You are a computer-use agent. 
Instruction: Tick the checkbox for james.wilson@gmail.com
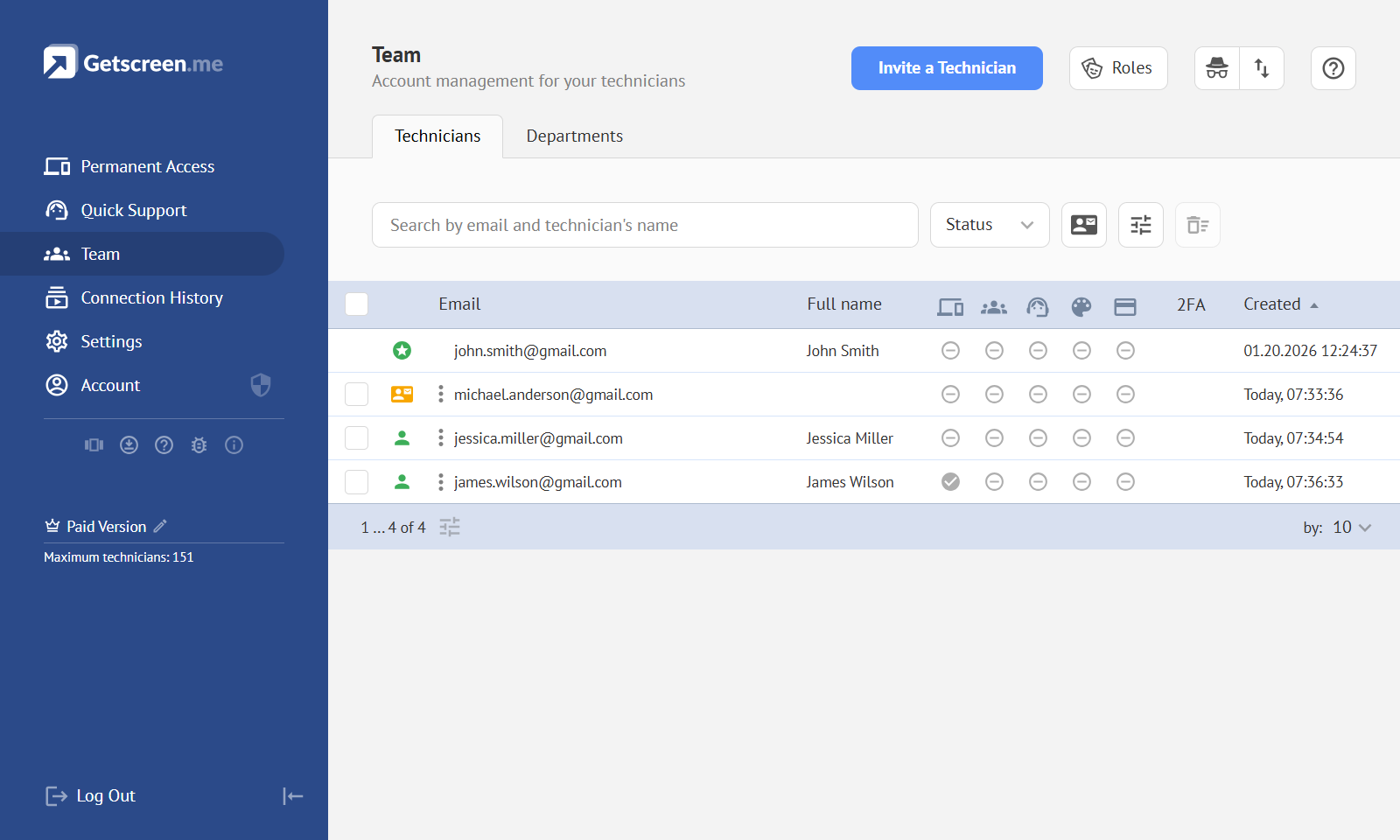pos(356,482)
